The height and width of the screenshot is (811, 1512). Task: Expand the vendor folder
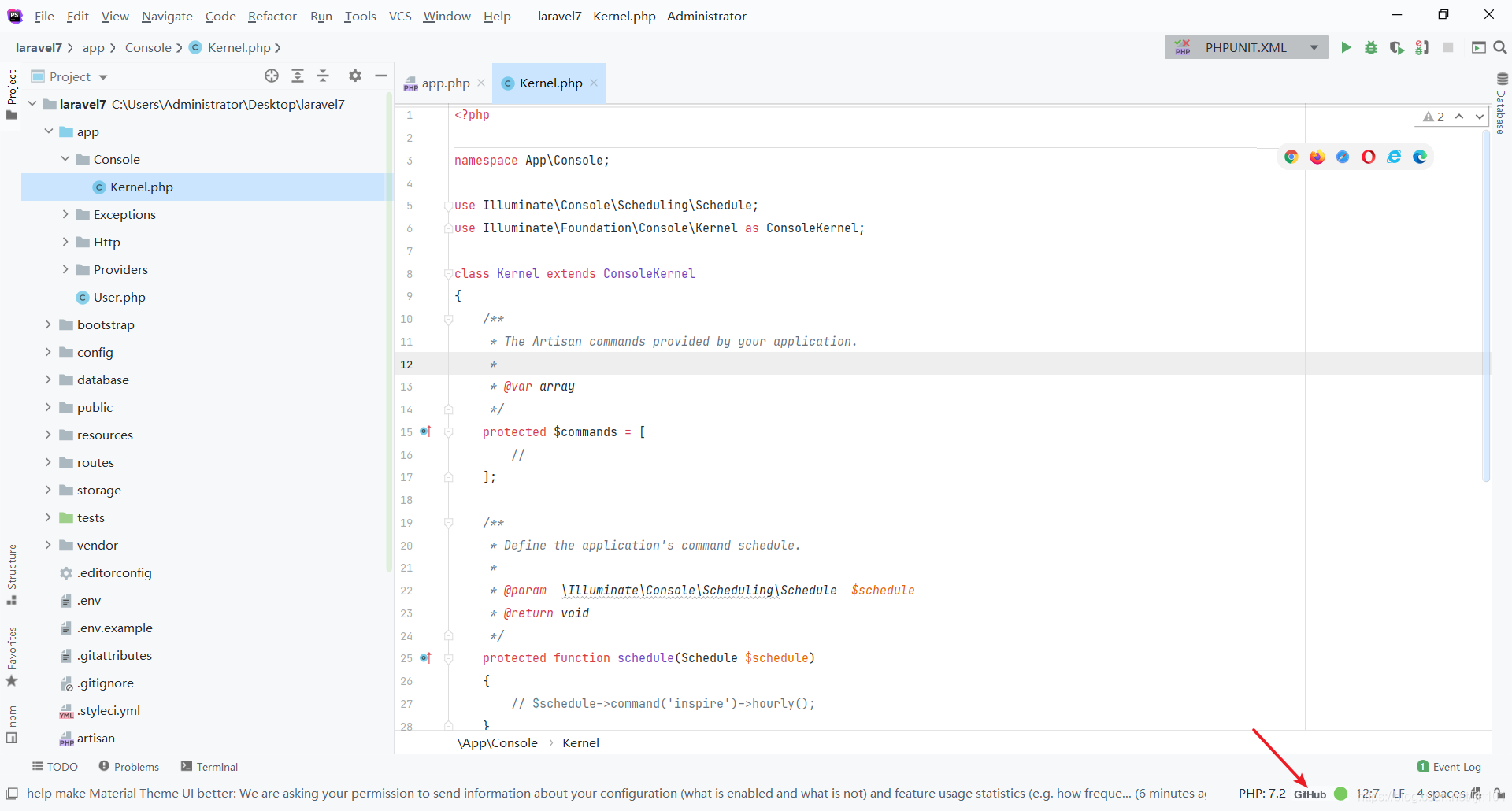(48, 545)
